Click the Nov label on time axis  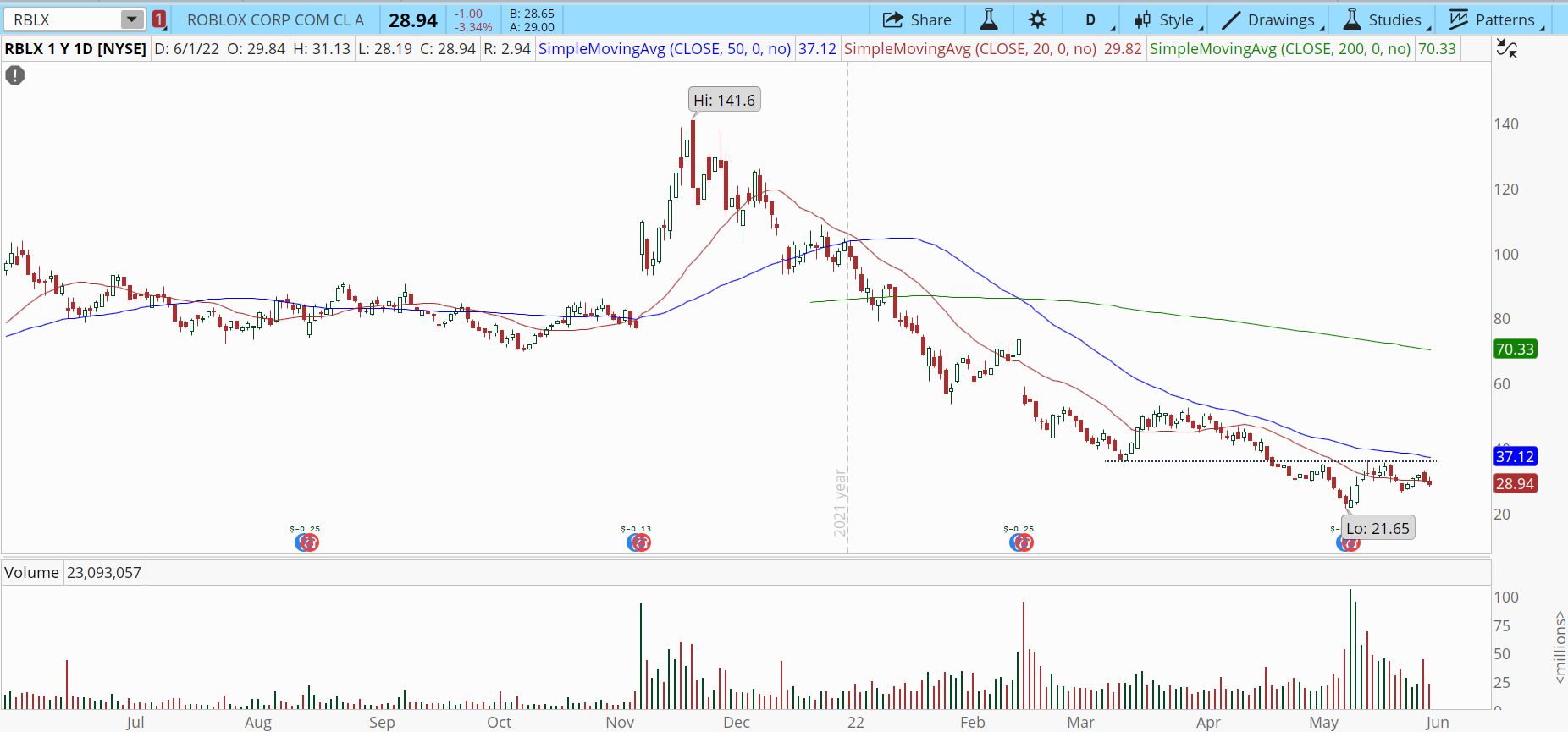[620, 722]
